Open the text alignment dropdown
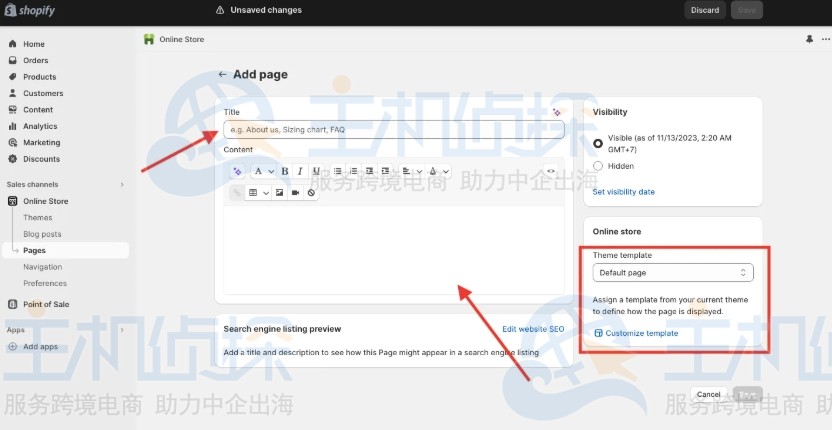The width and height of the screenshot is (832, 430). [x=412, y=171]
